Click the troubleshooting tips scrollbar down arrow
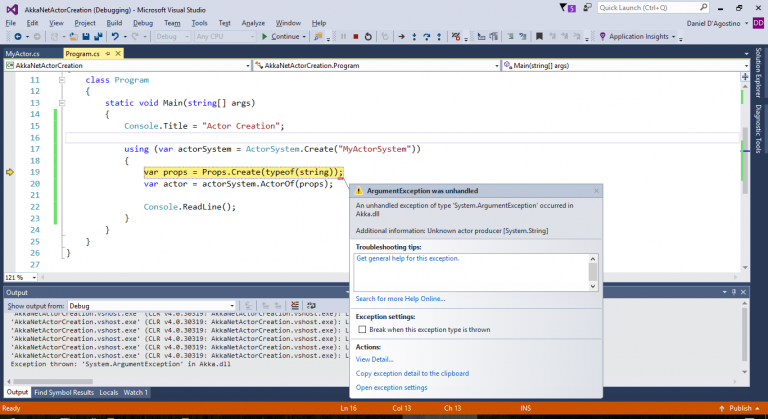768x419 pixels. click(593, 286)
